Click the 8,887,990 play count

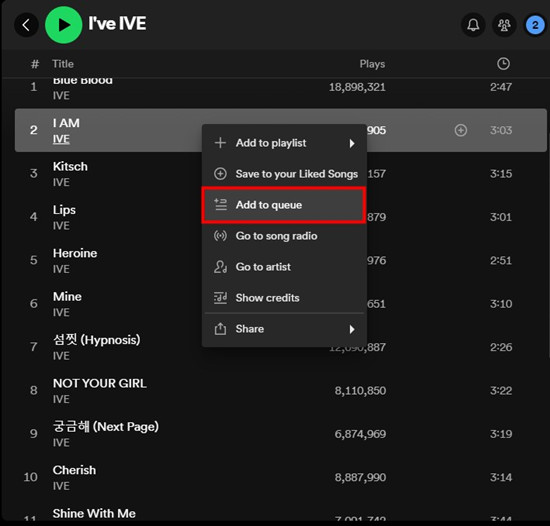point(360,477)
